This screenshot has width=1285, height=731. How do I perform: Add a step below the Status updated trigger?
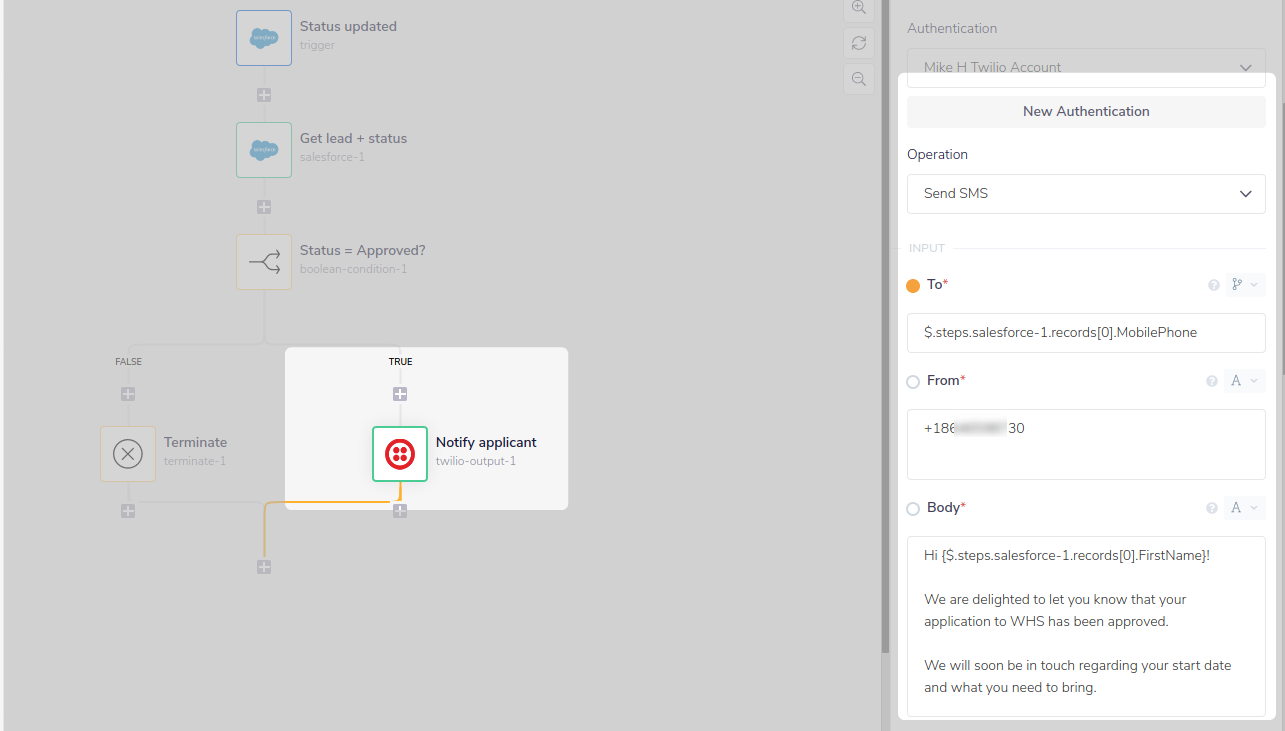tap(263, 95)
